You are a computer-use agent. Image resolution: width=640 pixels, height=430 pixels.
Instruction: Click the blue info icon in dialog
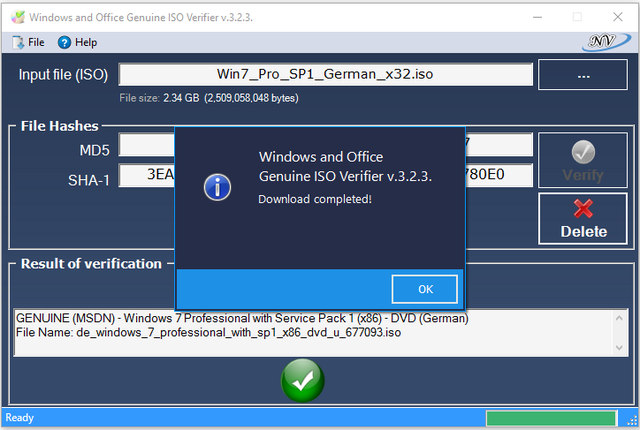click(217, 187)
